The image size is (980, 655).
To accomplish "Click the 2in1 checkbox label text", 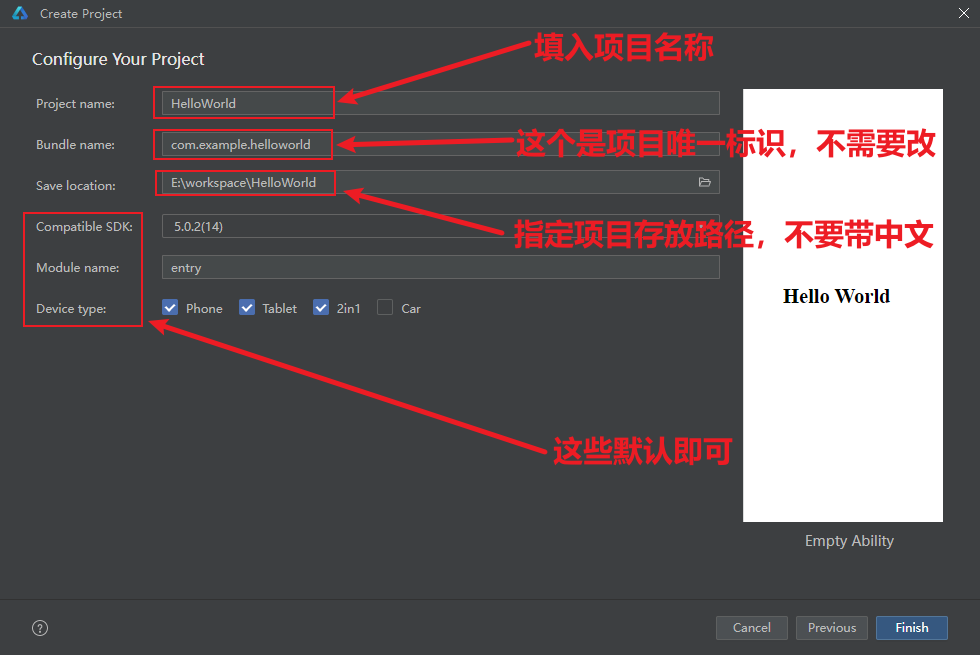I will coord(349,308).
